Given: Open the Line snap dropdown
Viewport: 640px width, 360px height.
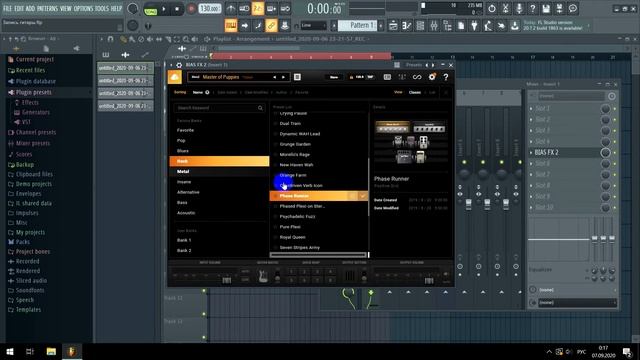Looking at the screenshot, I should [x=313, y=25].
